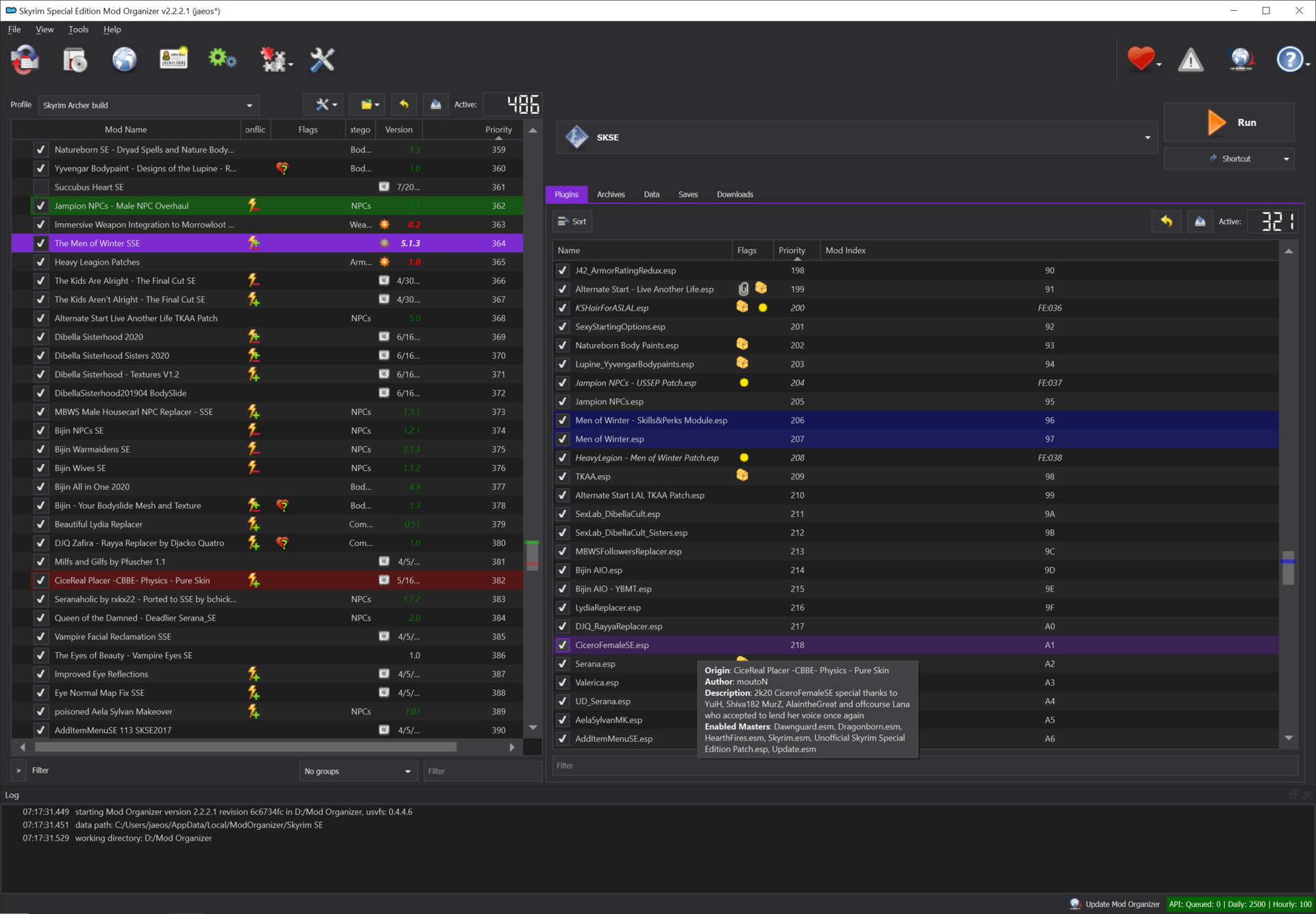Click the mod list create backup icon
Image resolution: width=1316 pixels, height=914 pixels.
point(435,104)
